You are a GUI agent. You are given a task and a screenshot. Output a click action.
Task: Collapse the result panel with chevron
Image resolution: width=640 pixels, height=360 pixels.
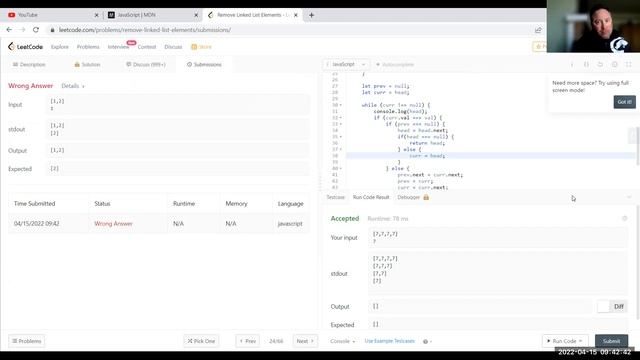629,197
